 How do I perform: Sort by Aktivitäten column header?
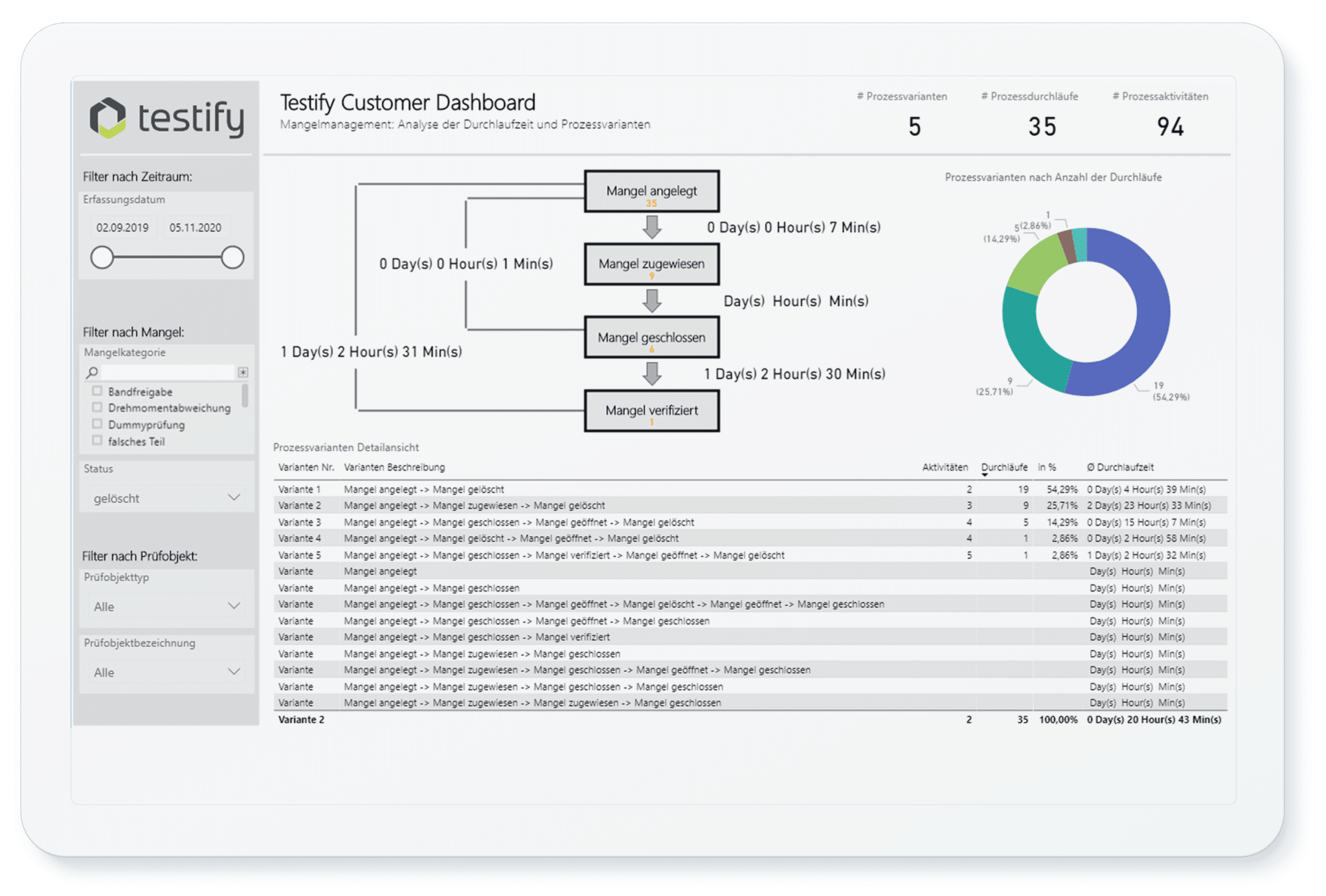pyautogui.click(x=945, y=467)
